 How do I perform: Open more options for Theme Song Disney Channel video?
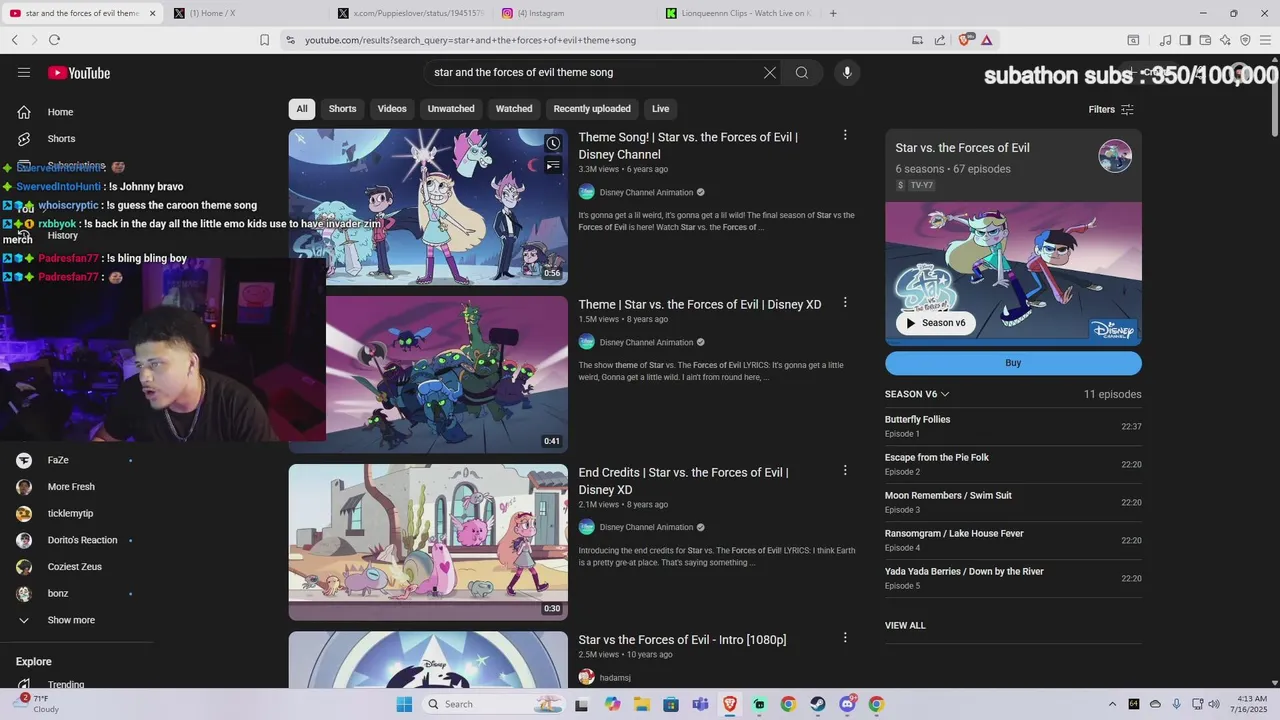click(x=845, y=135)
